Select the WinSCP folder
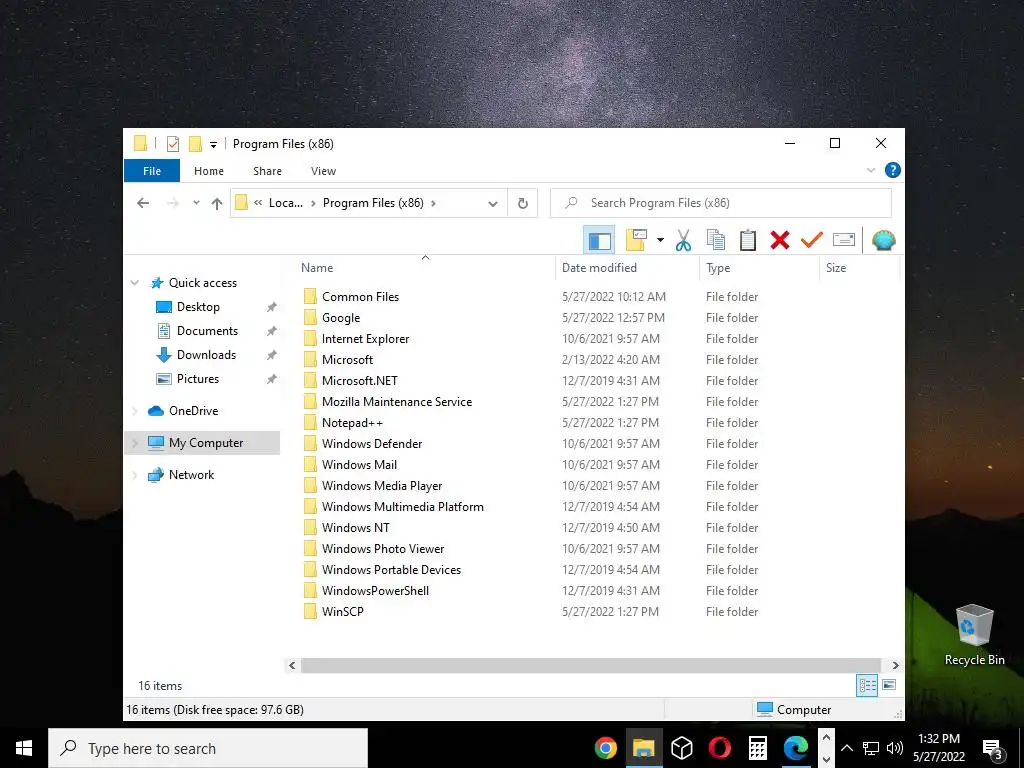This screenshot has width=1024, height=768. coord(342,612)
